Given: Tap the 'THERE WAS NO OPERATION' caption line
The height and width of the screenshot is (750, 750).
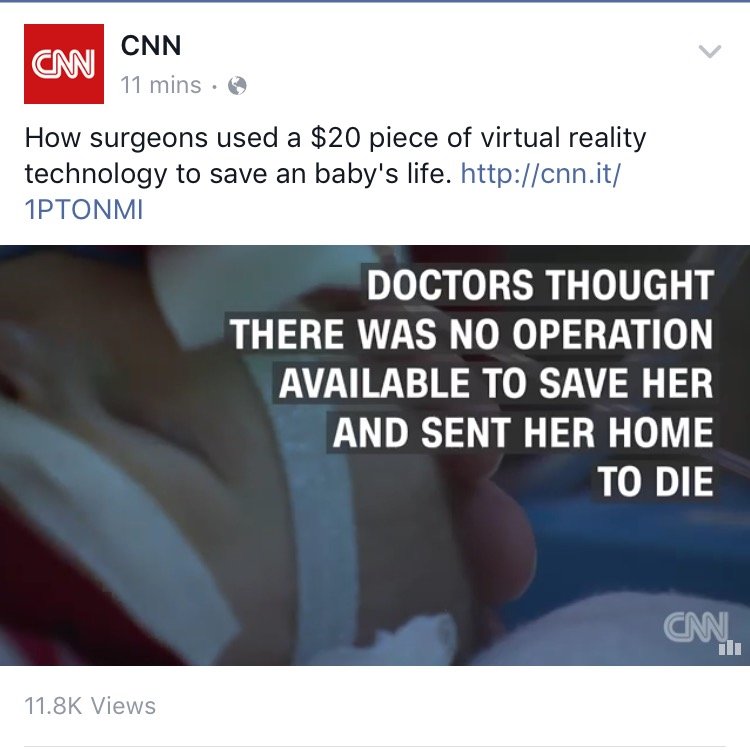Looking at the screenshot, I should 471,334.
